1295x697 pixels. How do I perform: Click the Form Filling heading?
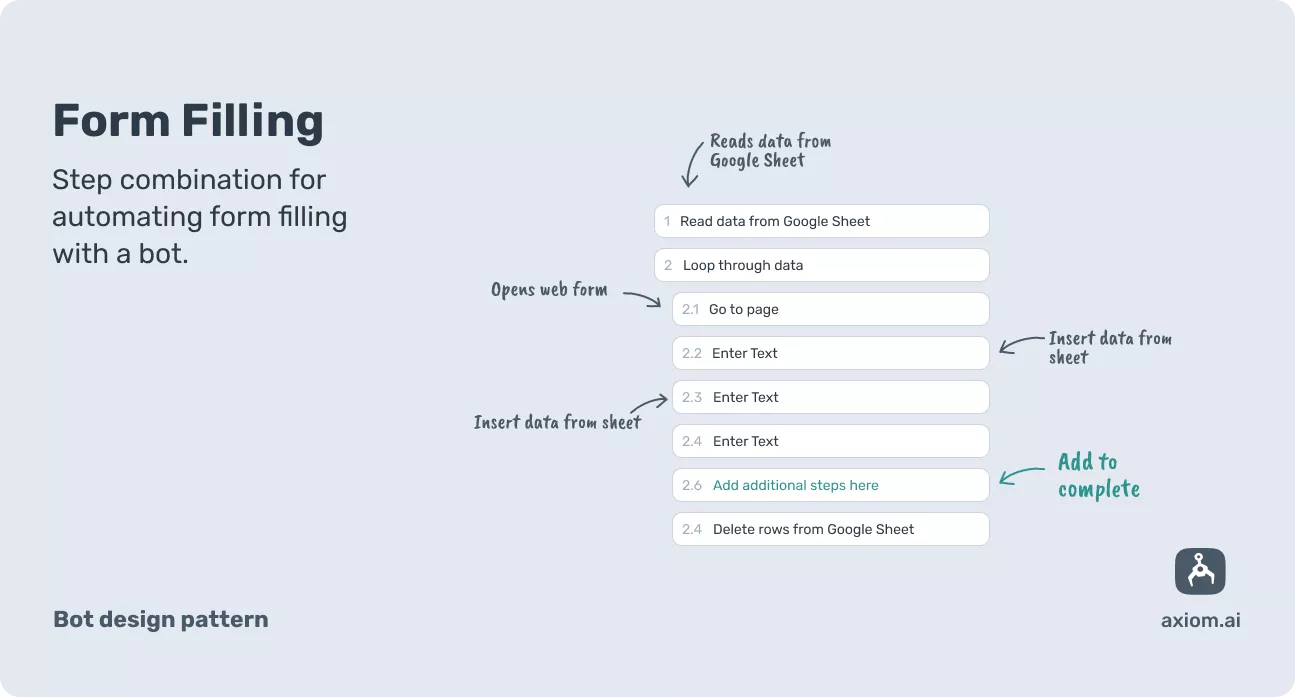pyautogui.click(x=188, y=121)
